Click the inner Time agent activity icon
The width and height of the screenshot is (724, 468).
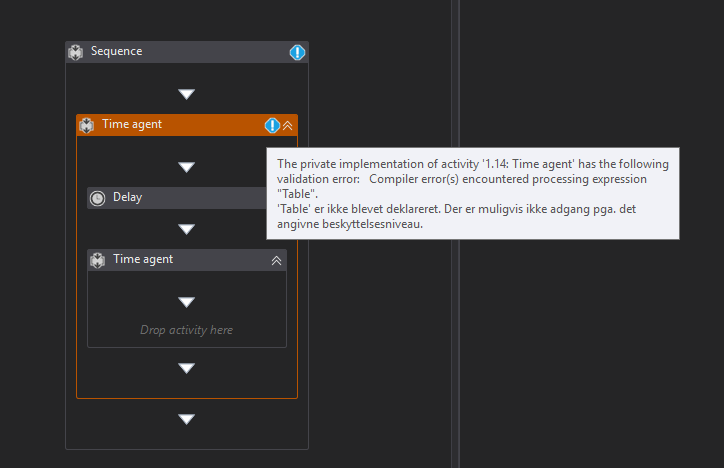[97, 260]
